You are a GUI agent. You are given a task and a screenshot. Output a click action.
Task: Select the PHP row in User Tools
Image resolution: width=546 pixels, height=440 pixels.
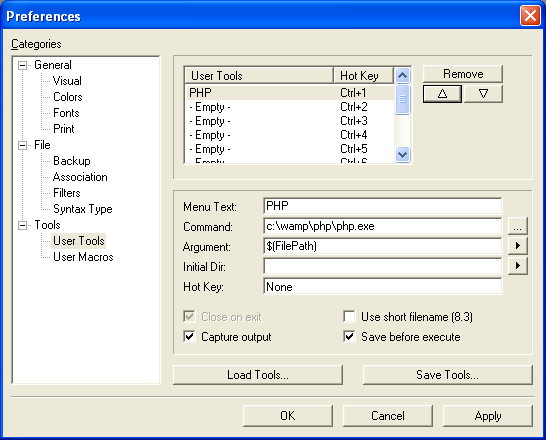pyautogui.click(x=290, y=93)
